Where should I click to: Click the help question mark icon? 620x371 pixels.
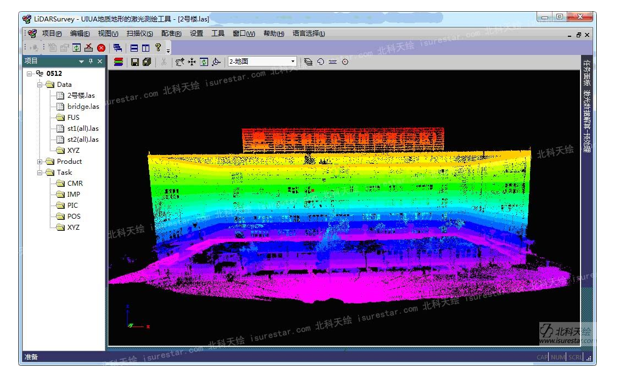coord(158,47)
